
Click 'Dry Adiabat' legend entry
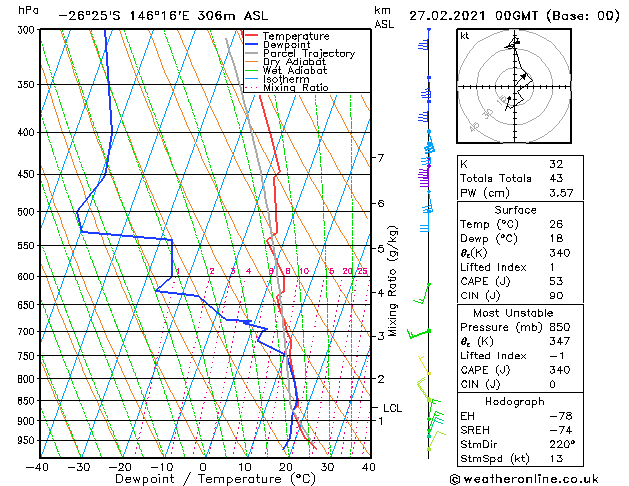(294, 62)
